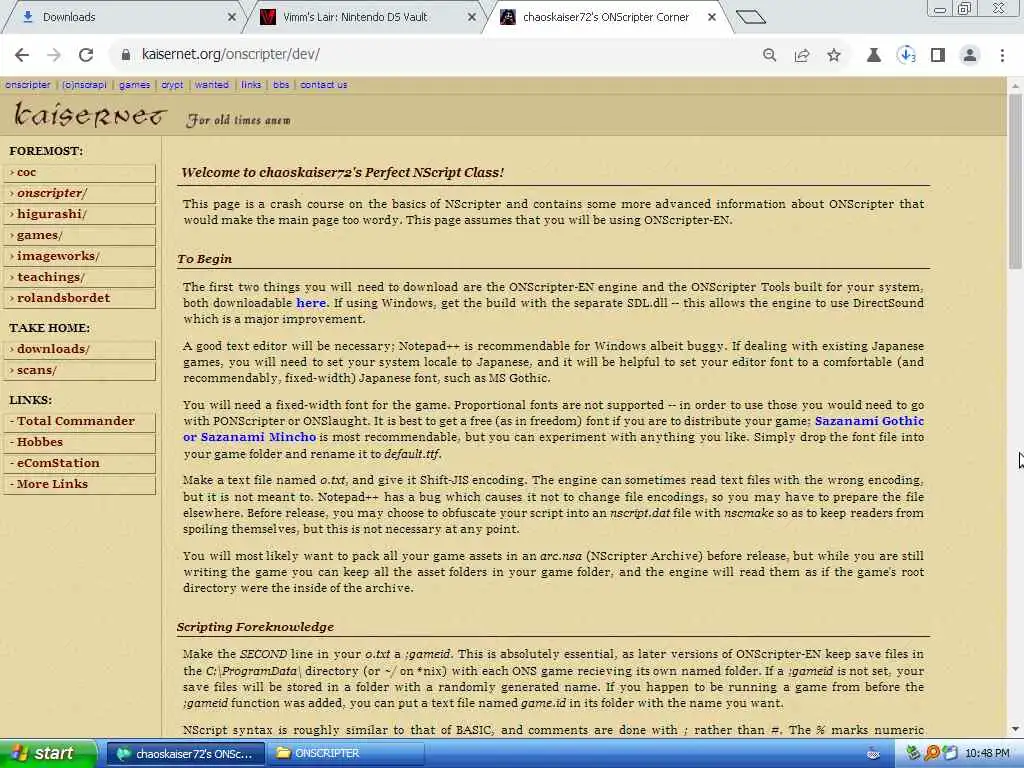Open the wanted top nav link
1024x768 pixels.
pos(212,85)
